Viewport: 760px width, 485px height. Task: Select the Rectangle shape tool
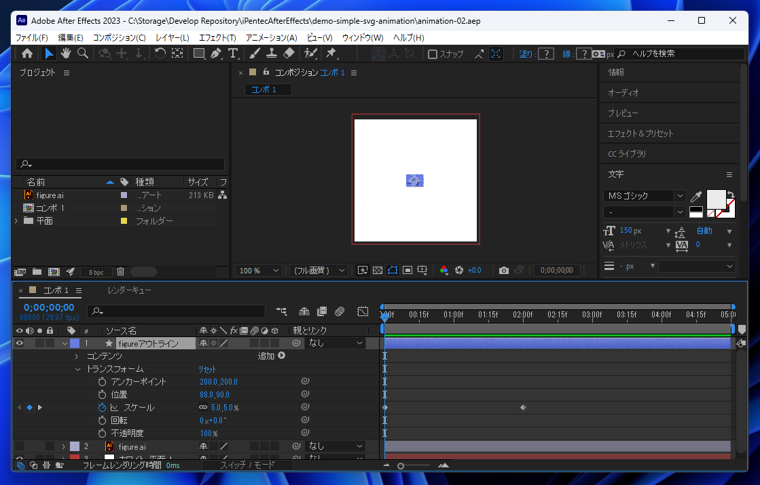pyautogui.click(x=199, y=53)
